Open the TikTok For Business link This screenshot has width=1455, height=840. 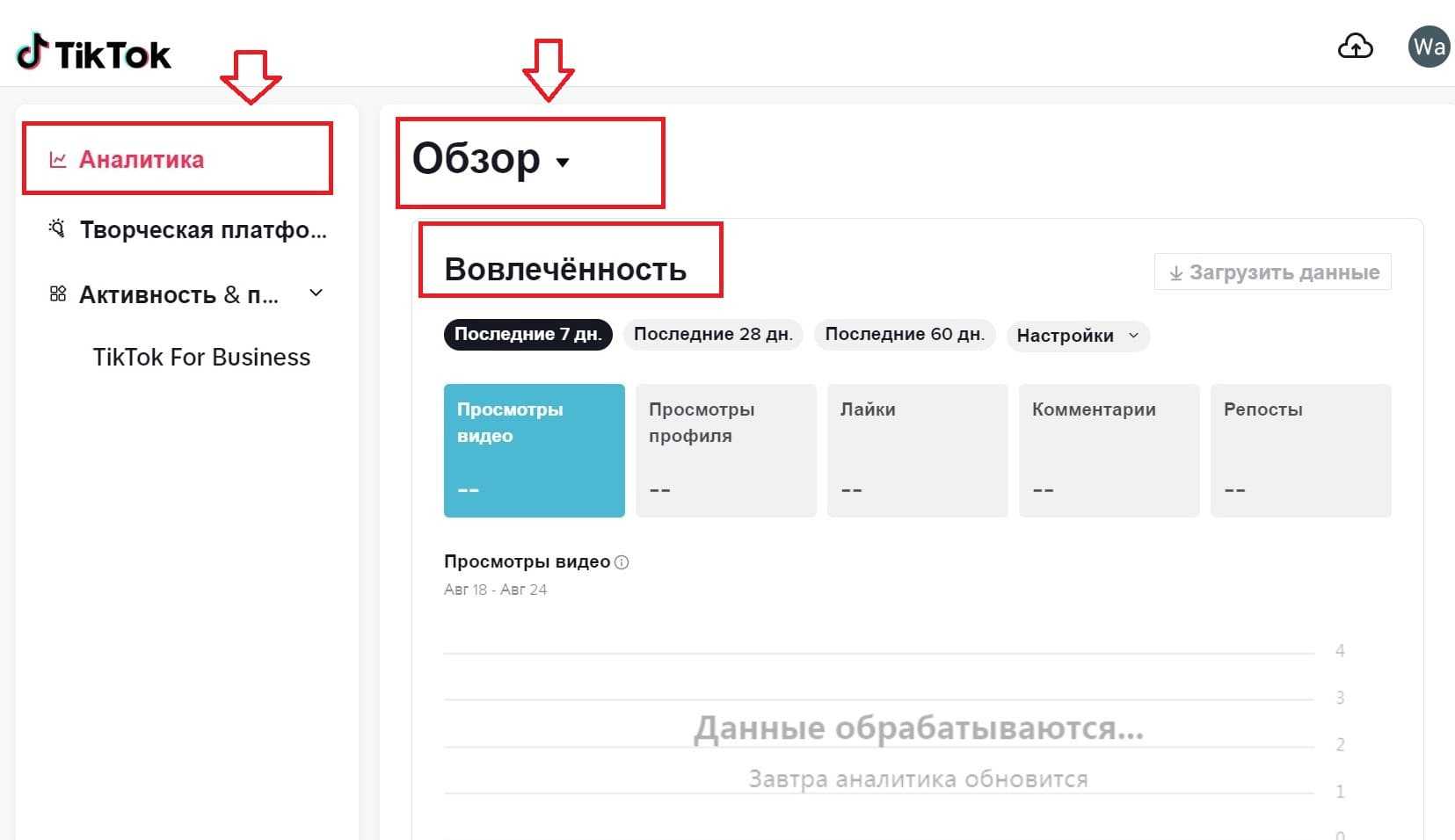pyautogui.click(x=201, y=358)
